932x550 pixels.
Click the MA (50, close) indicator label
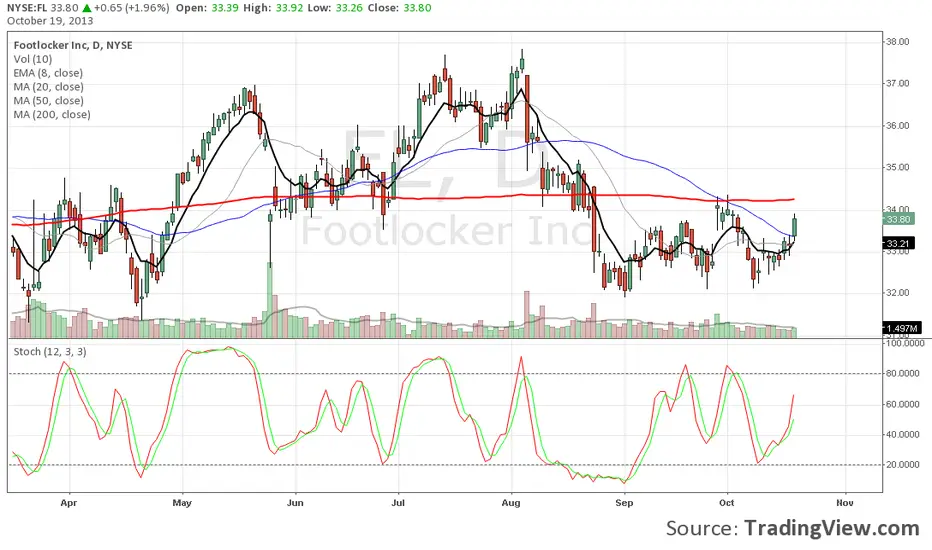(x=48, y=100)
